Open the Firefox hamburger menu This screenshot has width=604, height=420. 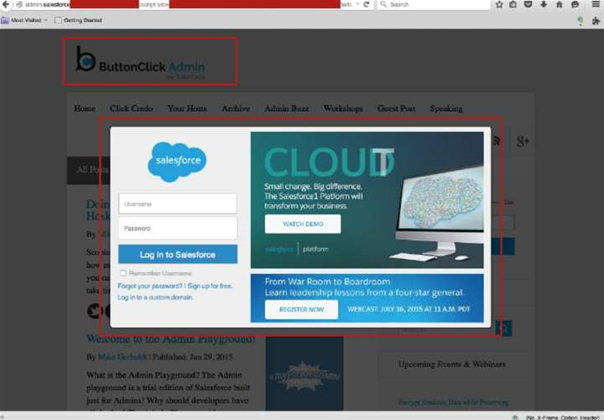coord(597,5)
